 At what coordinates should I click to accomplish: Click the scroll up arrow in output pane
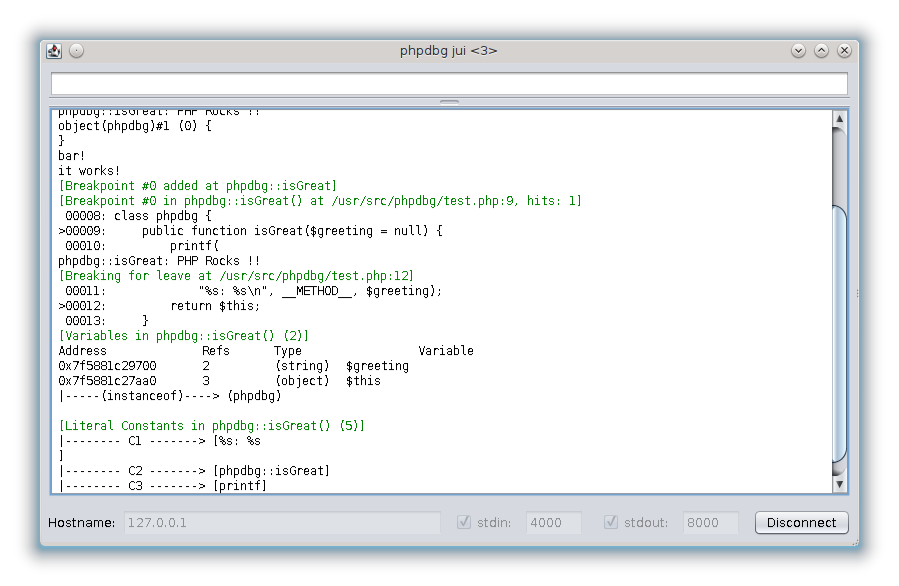tap(839, 119)
